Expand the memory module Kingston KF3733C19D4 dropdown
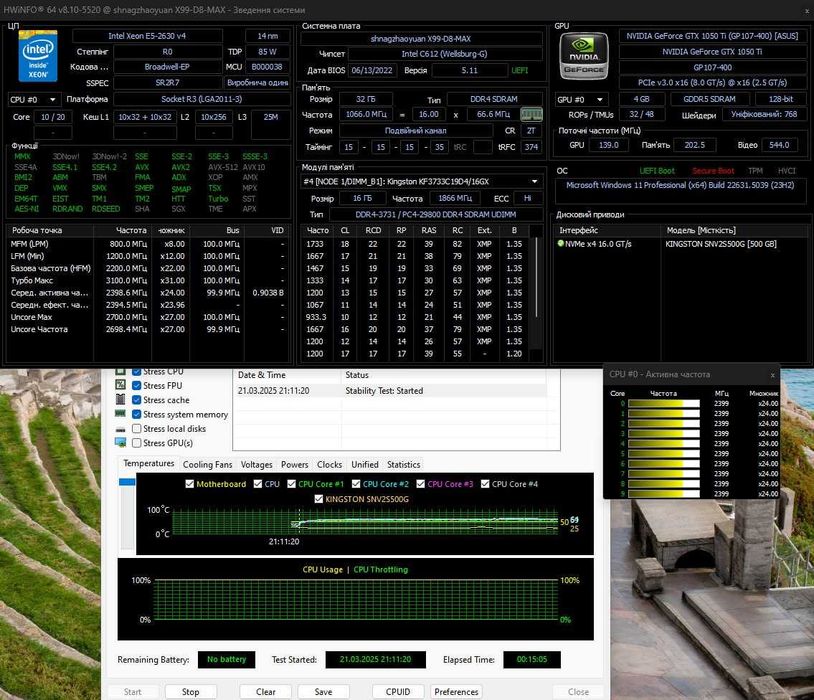Image resolution: width=814 pixels, height=700 pixels. 422,181
